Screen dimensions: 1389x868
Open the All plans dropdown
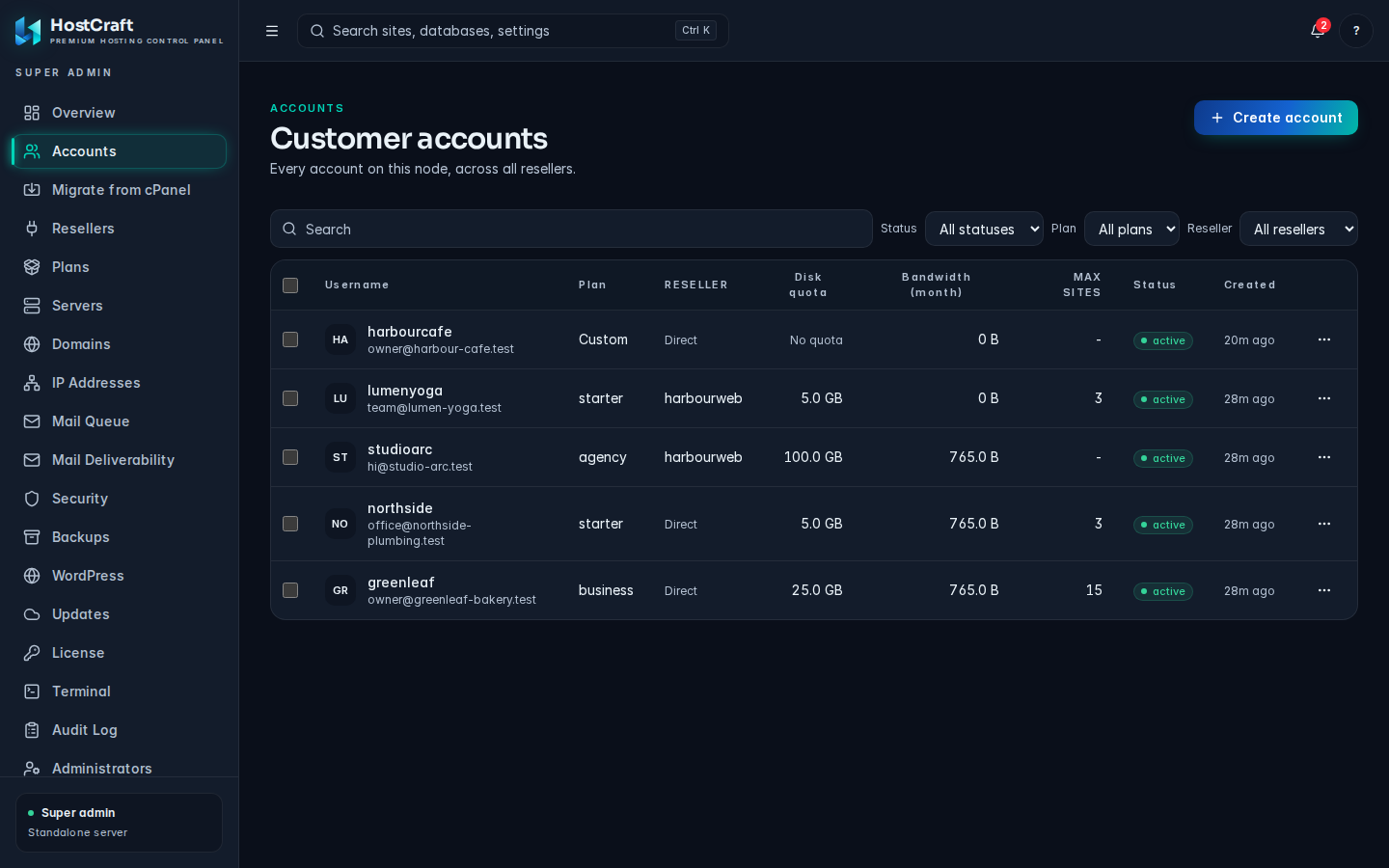click(1131, 229)
